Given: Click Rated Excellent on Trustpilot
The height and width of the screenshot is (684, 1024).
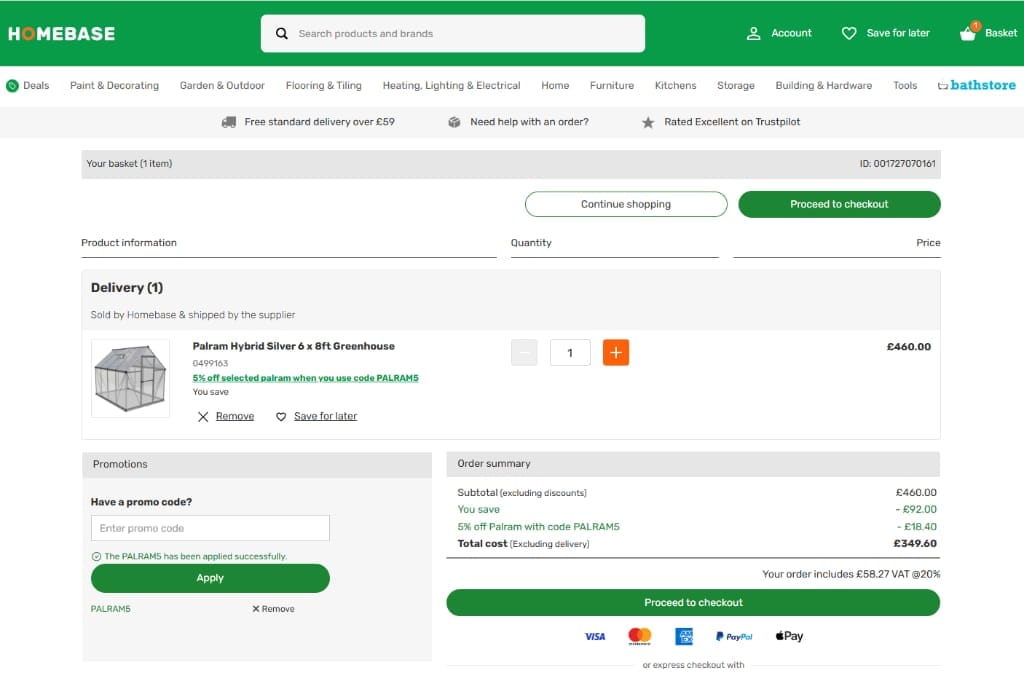Looking at the screenshot, I should pyautogui.click(x=731, y=122).
